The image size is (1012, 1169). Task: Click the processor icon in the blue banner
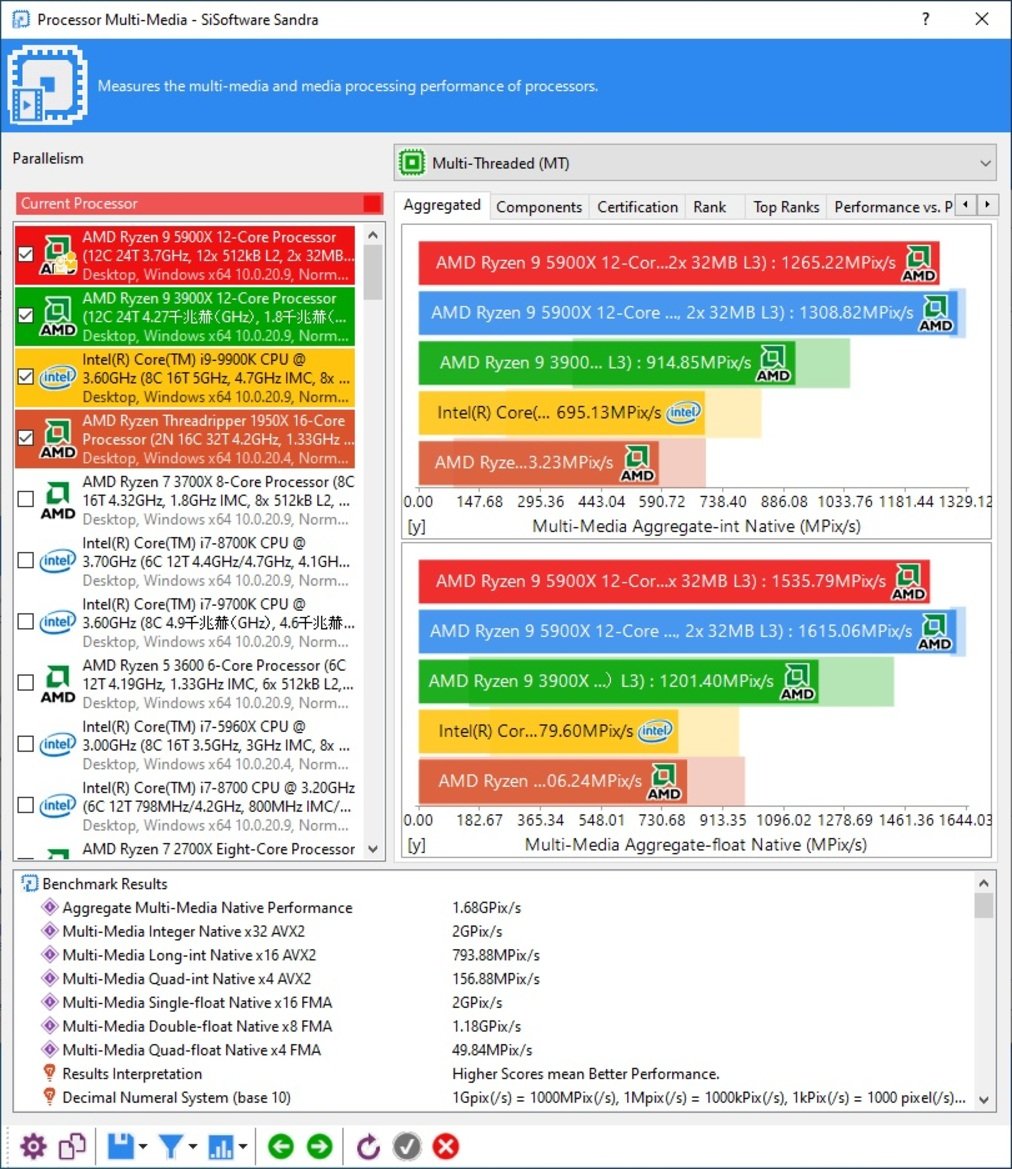pos(48,85)
